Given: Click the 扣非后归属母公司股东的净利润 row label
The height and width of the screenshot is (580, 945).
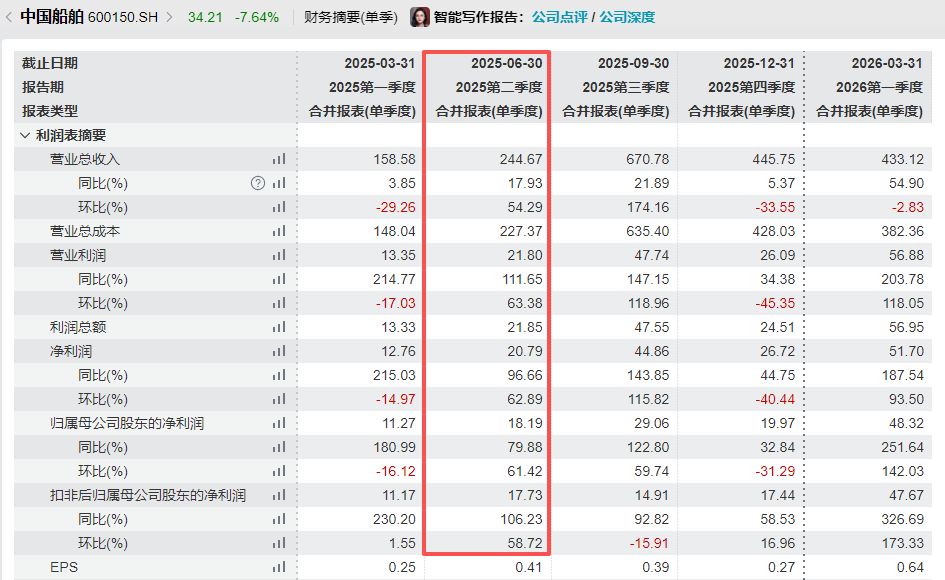Looking at the screenshot, I should [x=148, y=495].
